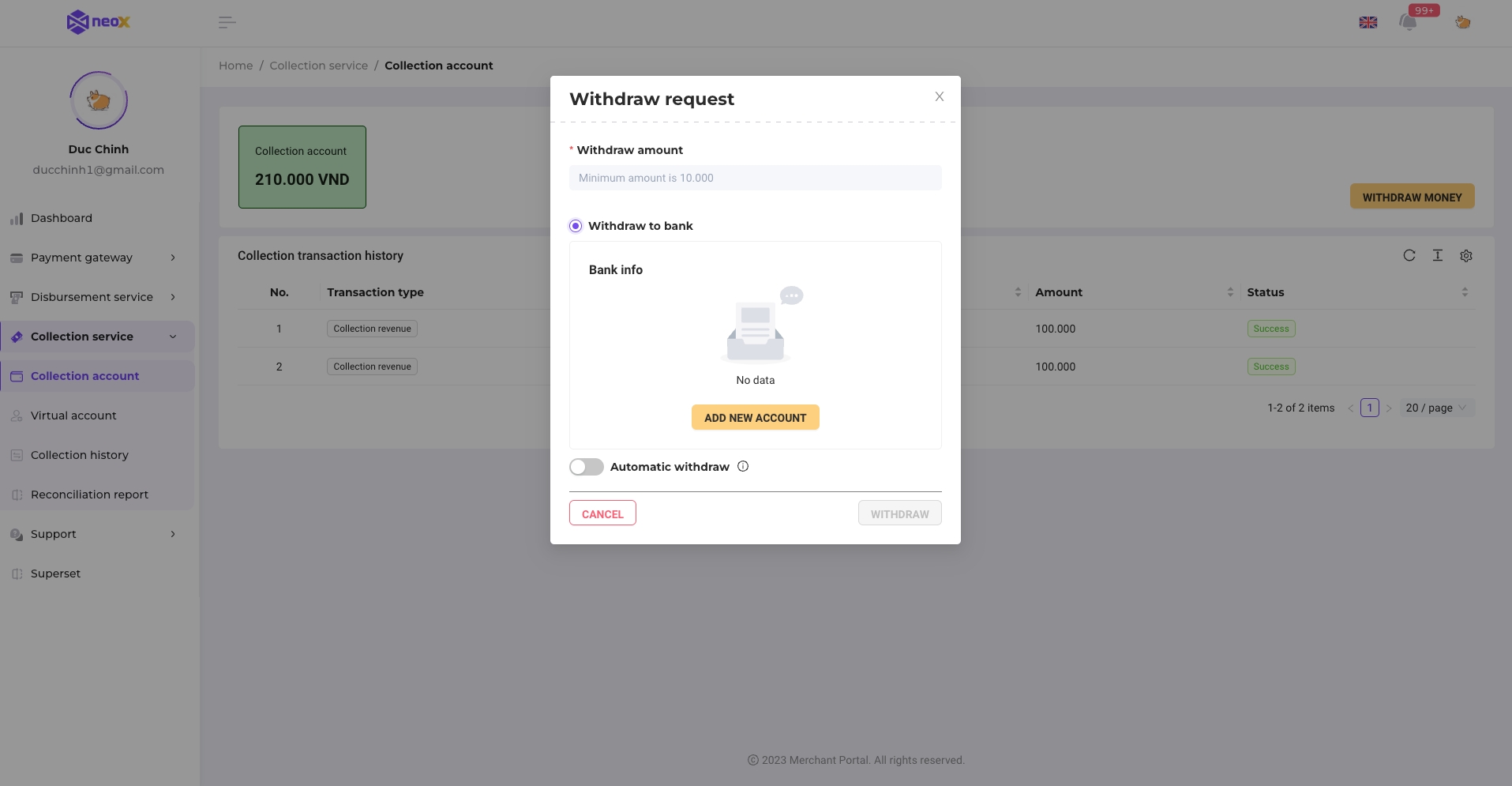Click the refresh icon in transaction history
Image resolution: width=1512 pixels, height=786 pixels.
1409,255
